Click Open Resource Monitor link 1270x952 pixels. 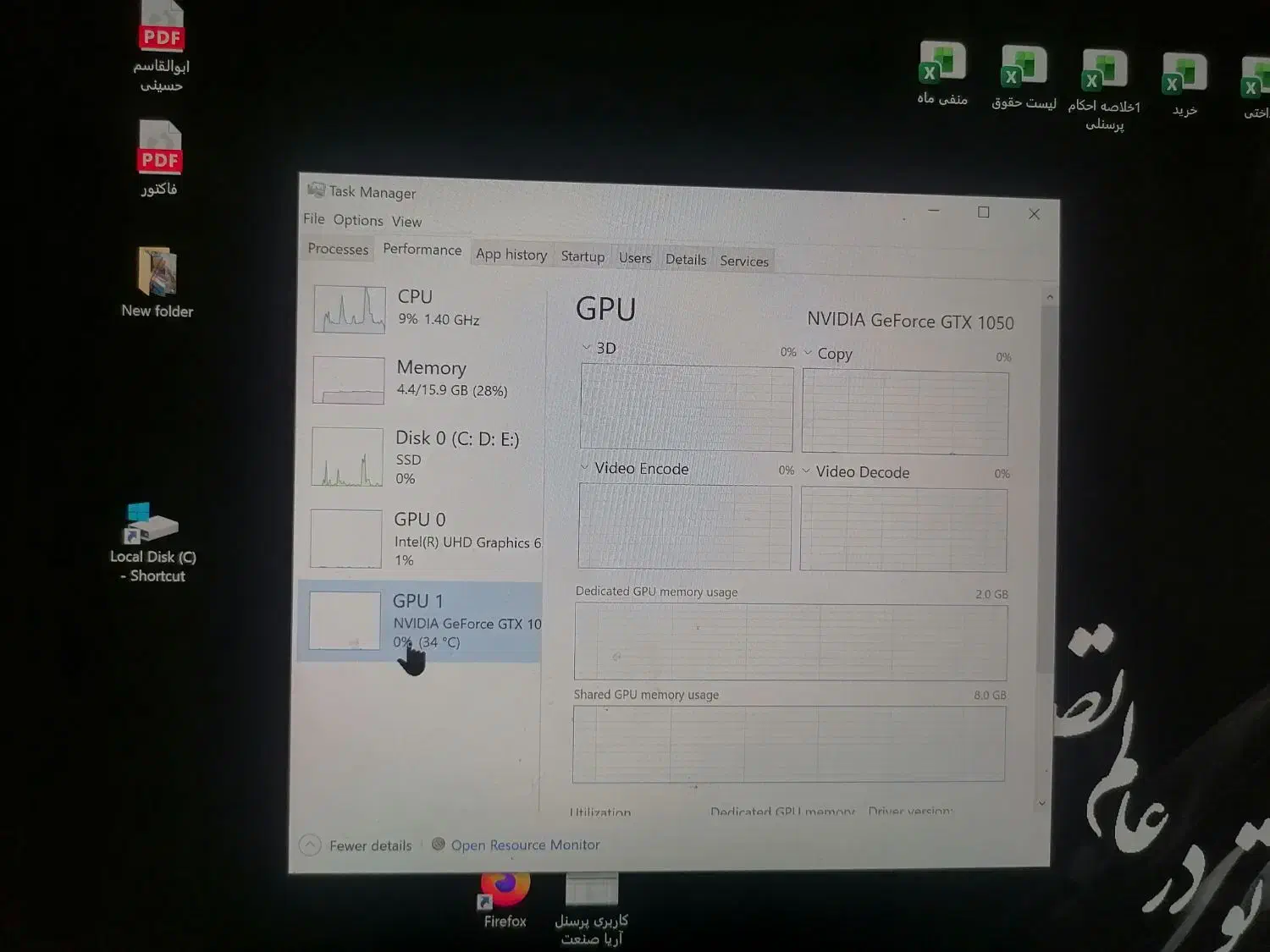[x=525, y=845]
